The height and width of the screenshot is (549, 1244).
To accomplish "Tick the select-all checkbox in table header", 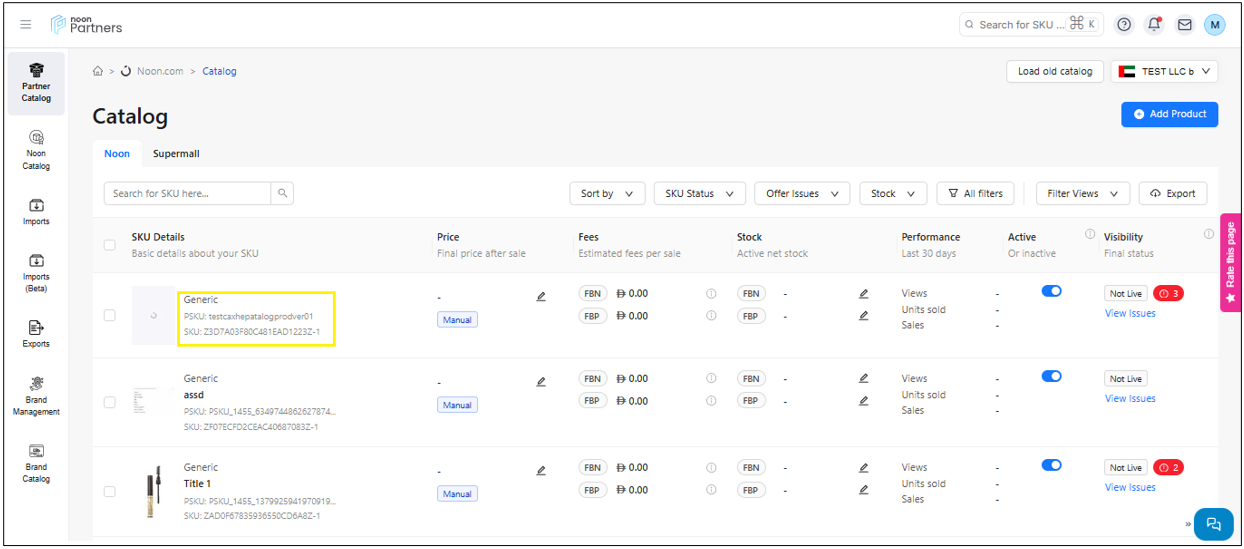I will click(x=110, y=245).
